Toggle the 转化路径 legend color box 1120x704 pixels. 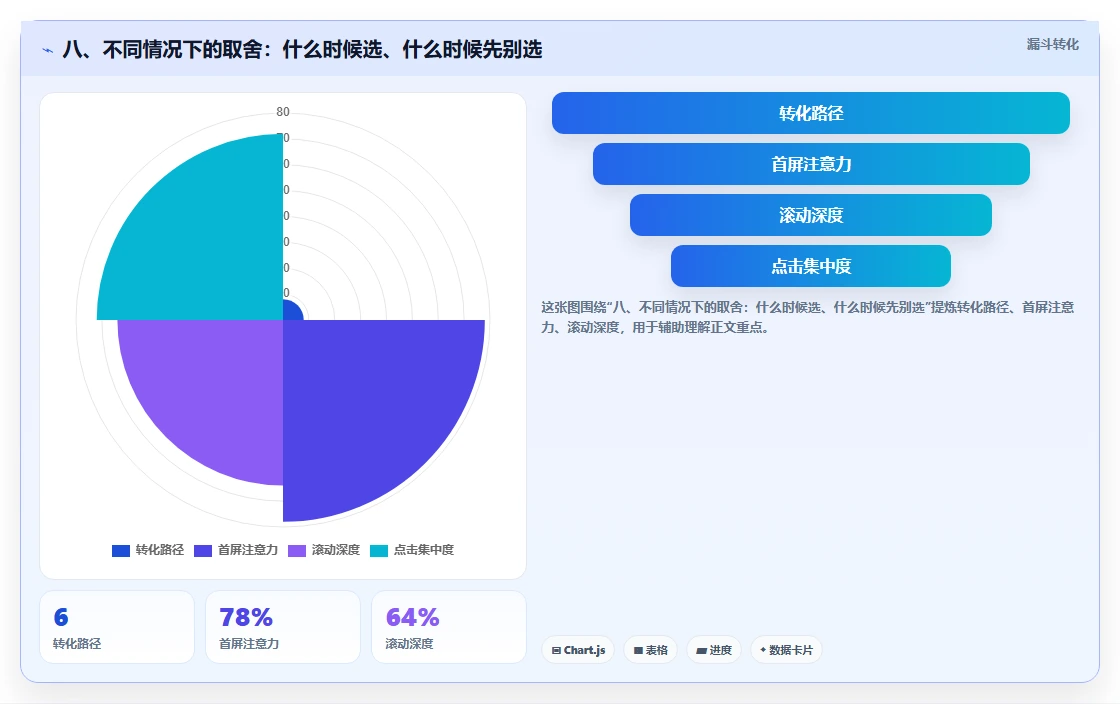[121, 550]
